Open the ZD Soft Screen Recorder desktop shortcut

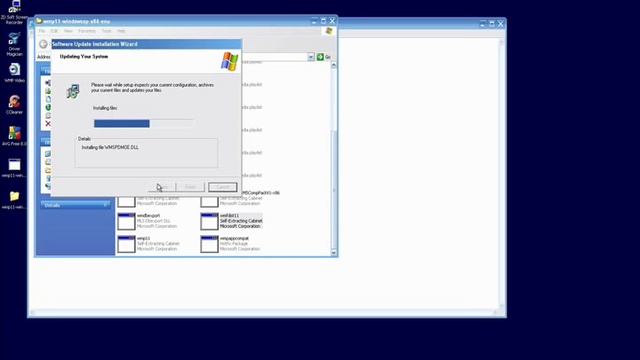(x=15, y=6)
